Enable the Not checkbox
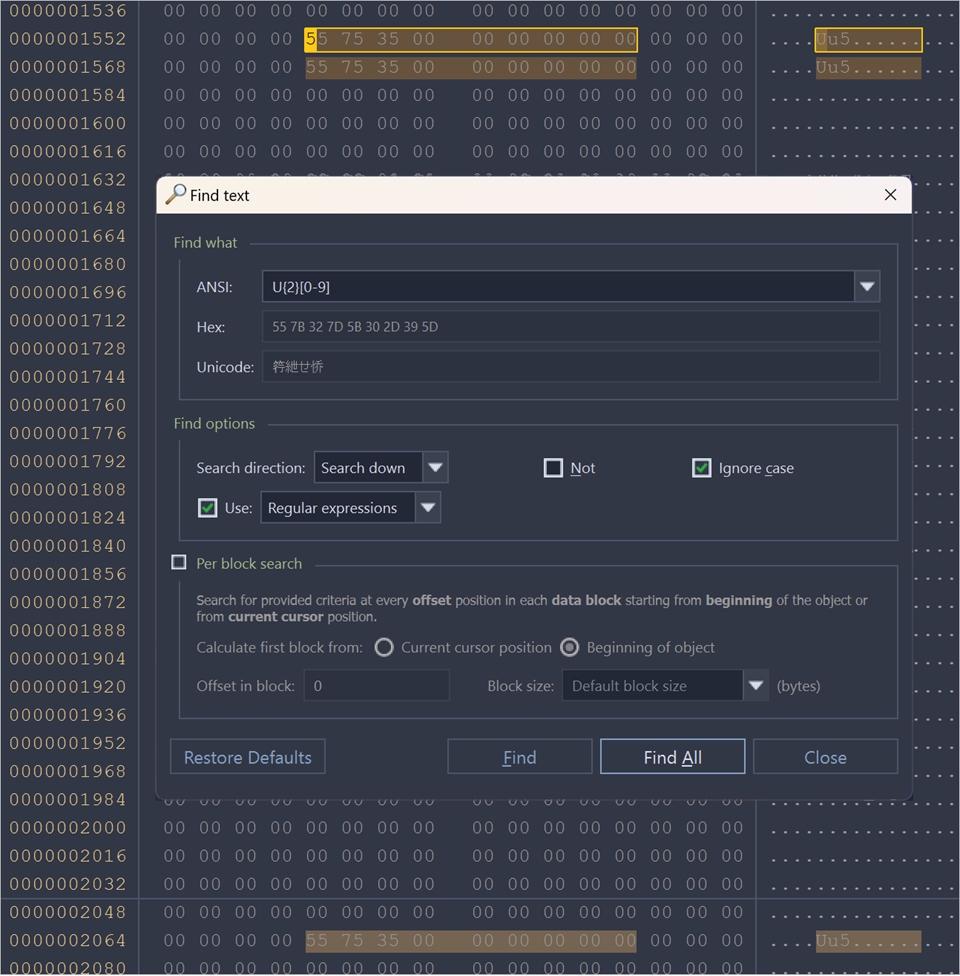This screenshot has width=960, height=976. click(x=553, y=468)
